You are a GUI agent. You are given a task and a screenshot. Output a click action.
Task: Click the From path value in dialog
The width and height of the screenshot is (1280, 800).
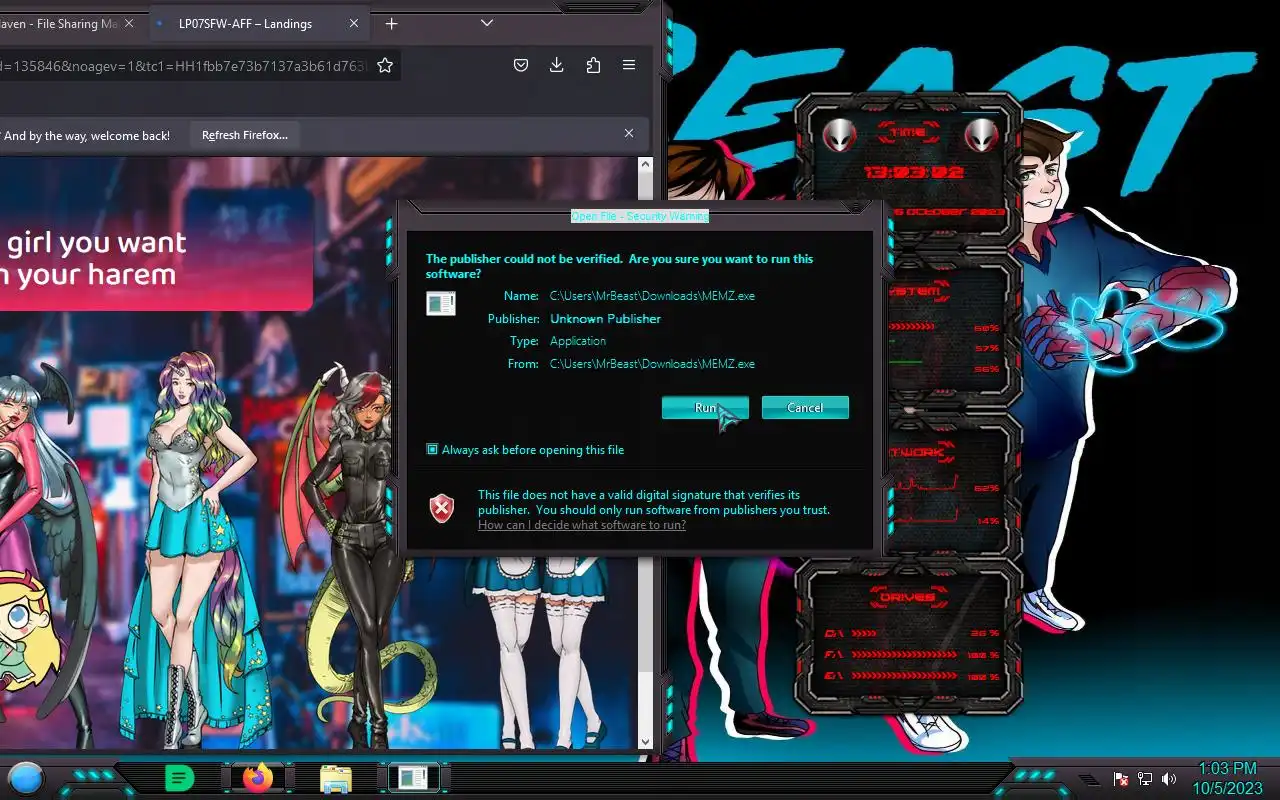click(652, 364)
